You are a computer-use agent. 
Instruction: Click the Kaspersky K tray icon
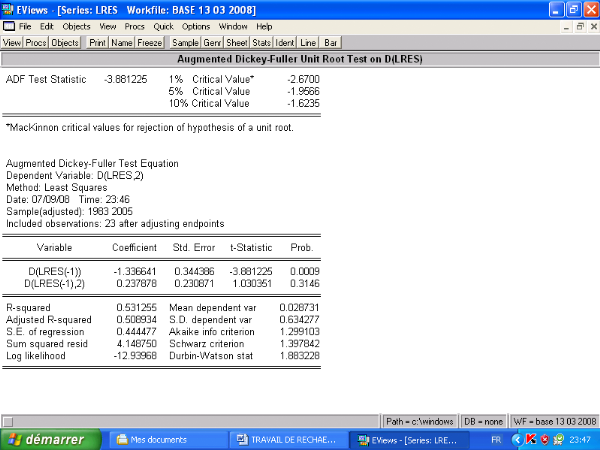click(531, 439)
